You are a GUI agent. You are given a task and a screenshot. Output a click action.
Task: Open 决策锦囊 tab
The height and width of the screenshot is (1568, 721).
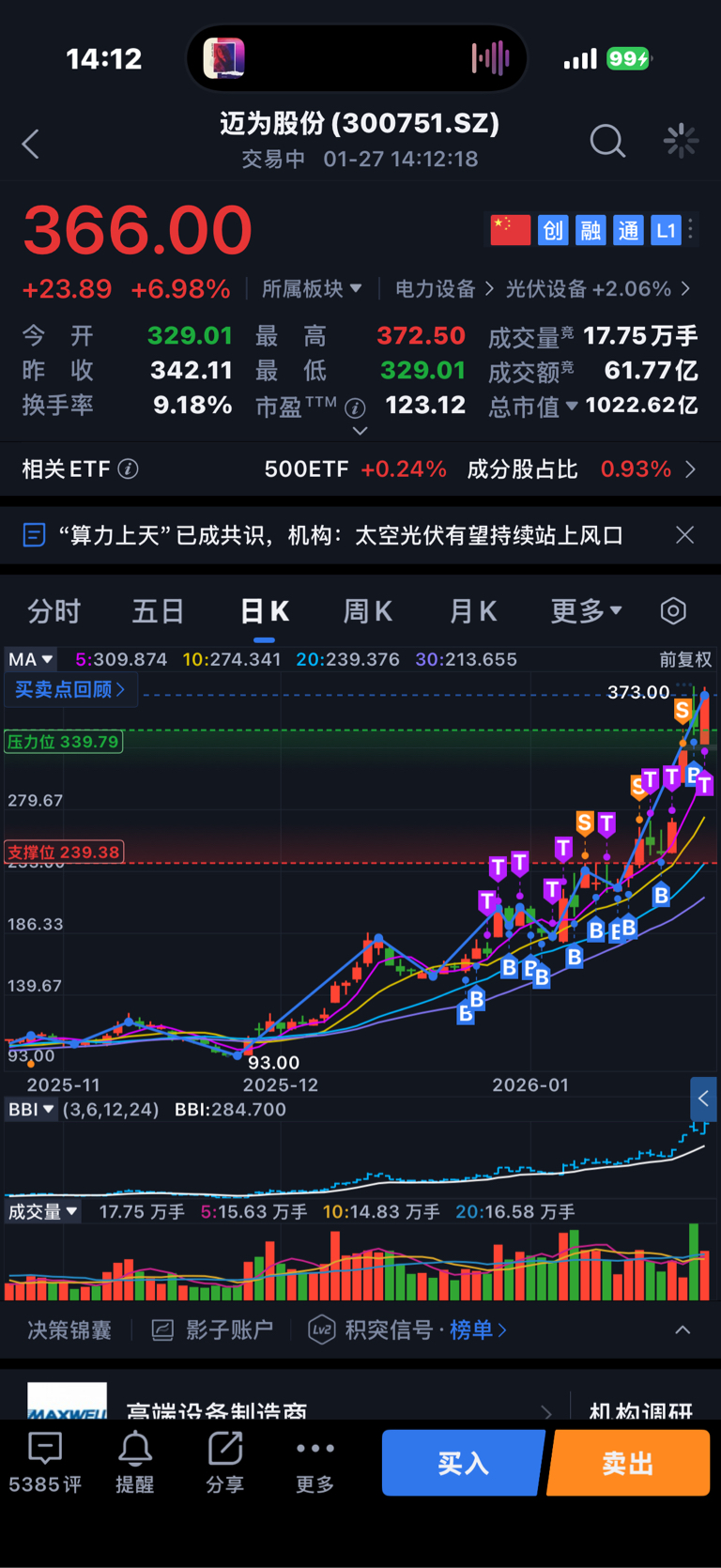[x=69, y=1330]
